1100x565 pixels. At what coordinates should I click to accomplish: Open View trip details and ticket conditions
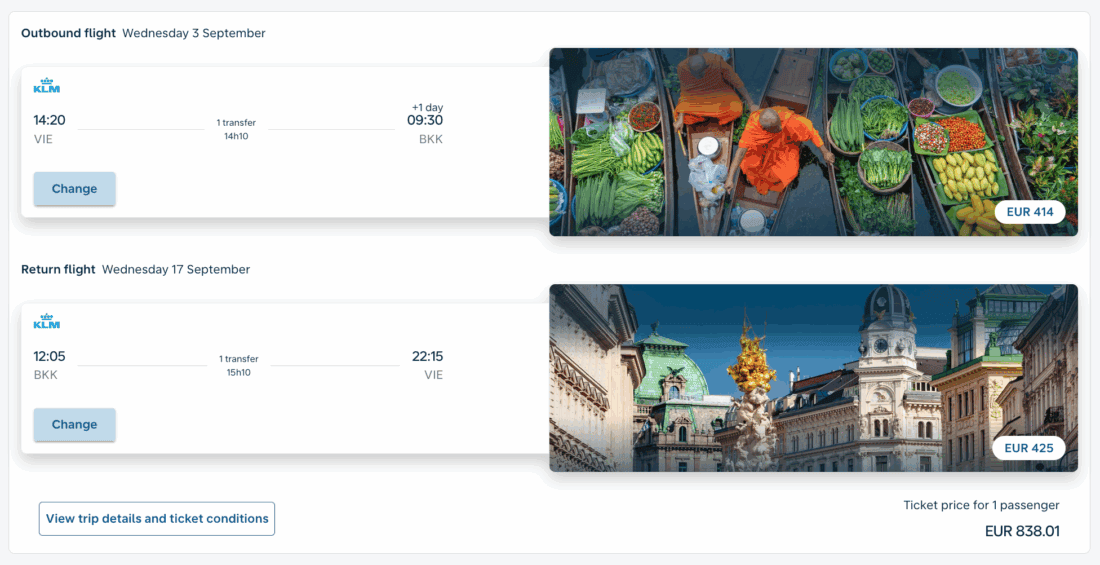157,519
